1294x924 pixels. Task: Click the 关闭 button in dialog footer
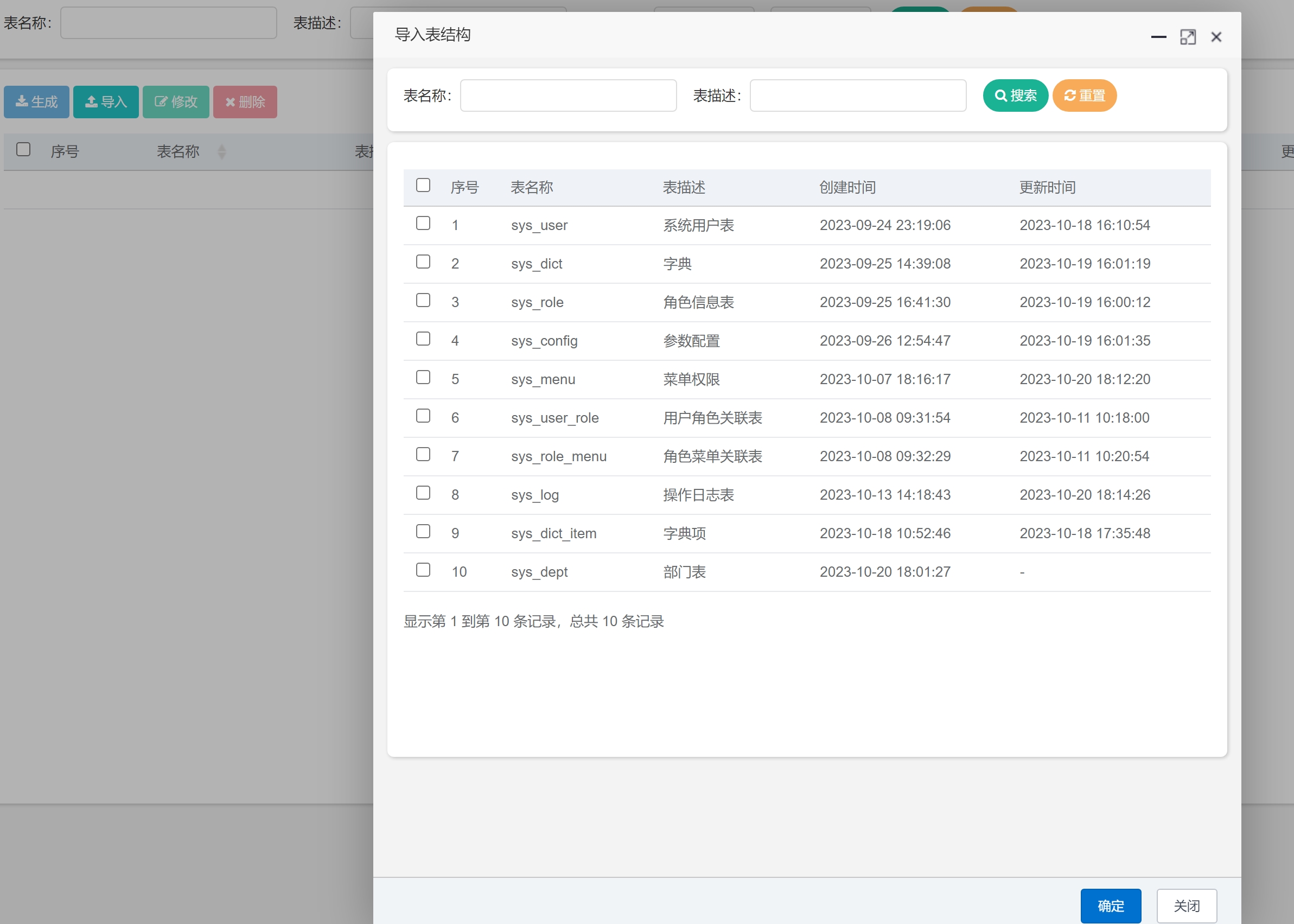coord(1187,905)
